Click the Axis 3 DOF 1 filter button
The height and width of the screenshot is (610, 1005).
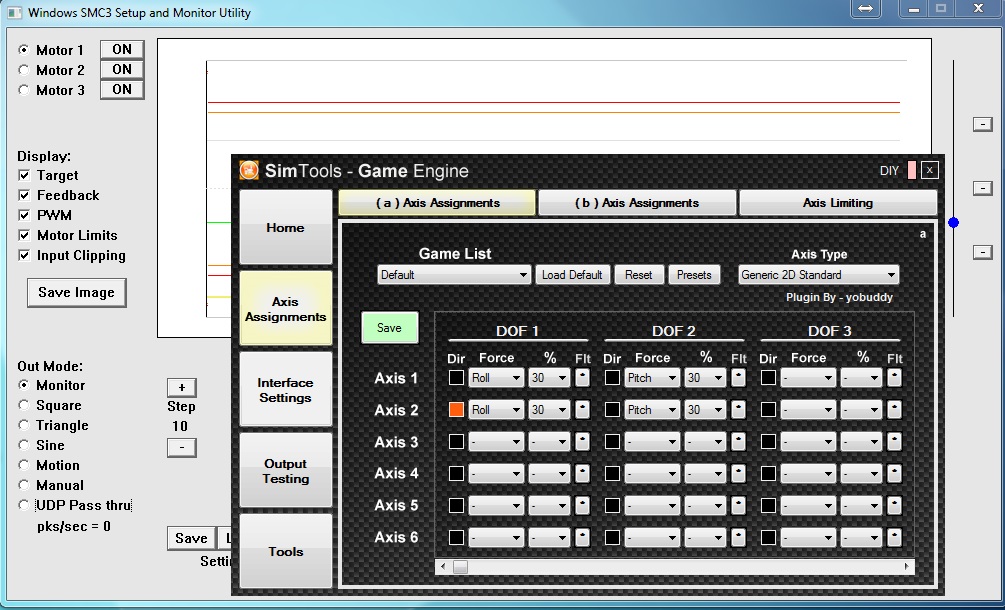tap(583, 441)
